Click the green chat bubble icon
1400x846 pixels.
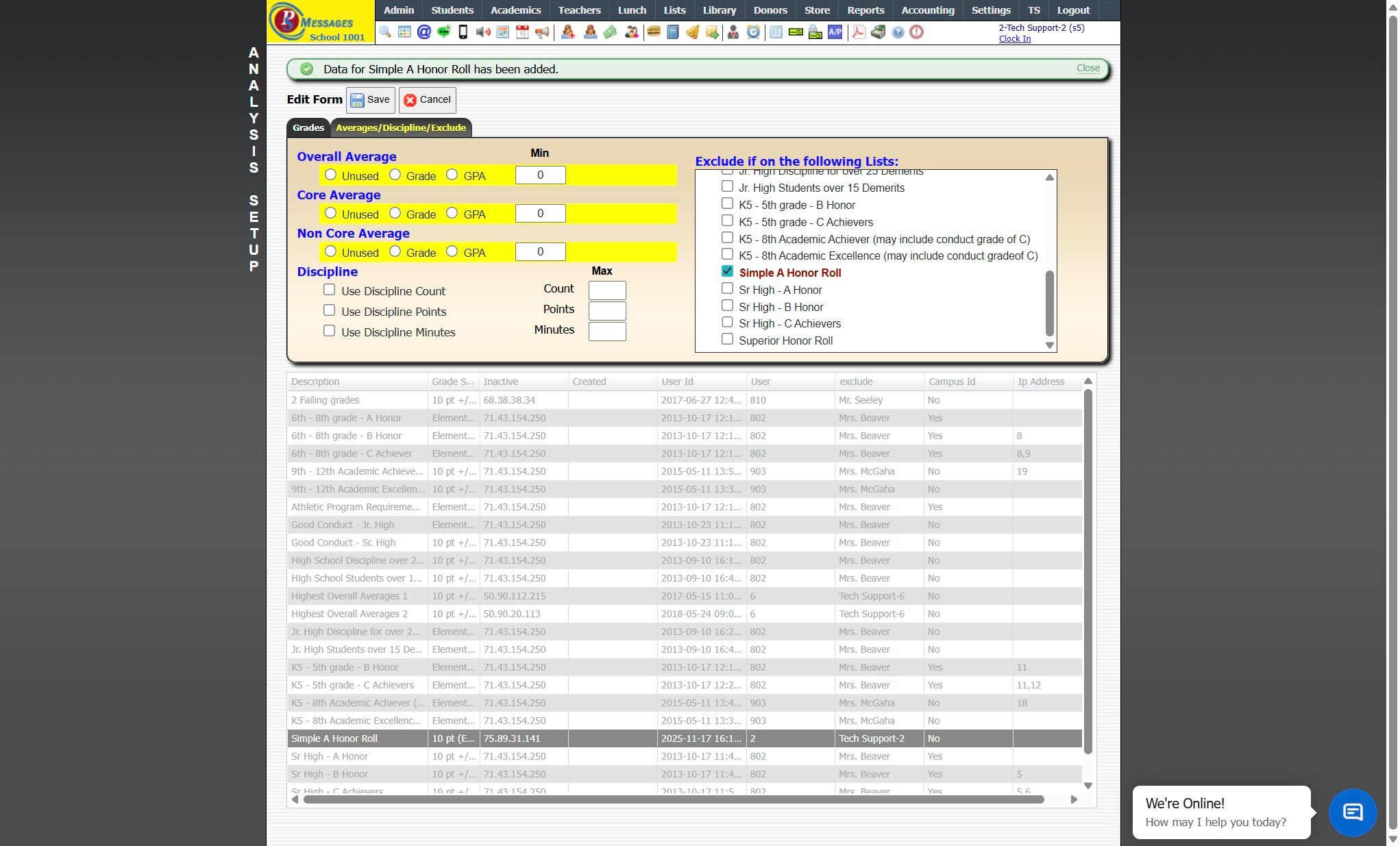443,32
